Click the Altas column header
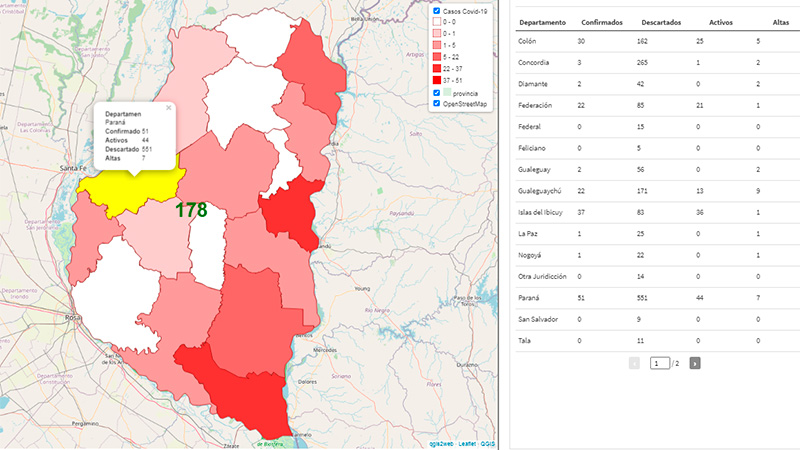The image size is (800, 450). pyautogui.click(x=780, y=22)
